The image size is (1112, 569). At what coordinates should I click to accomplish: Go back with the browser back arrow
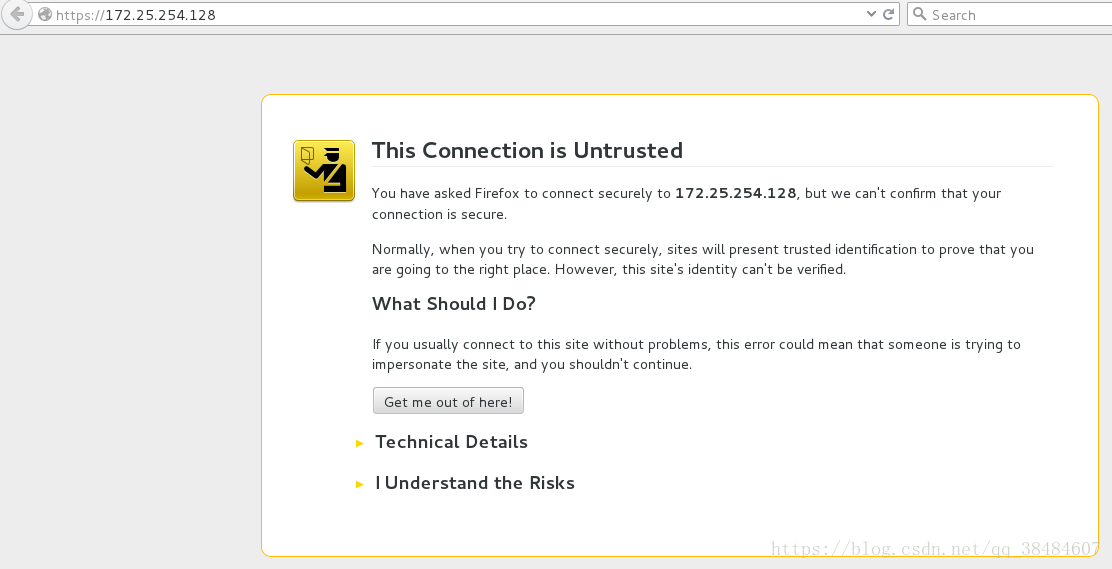tap(16, 14)
